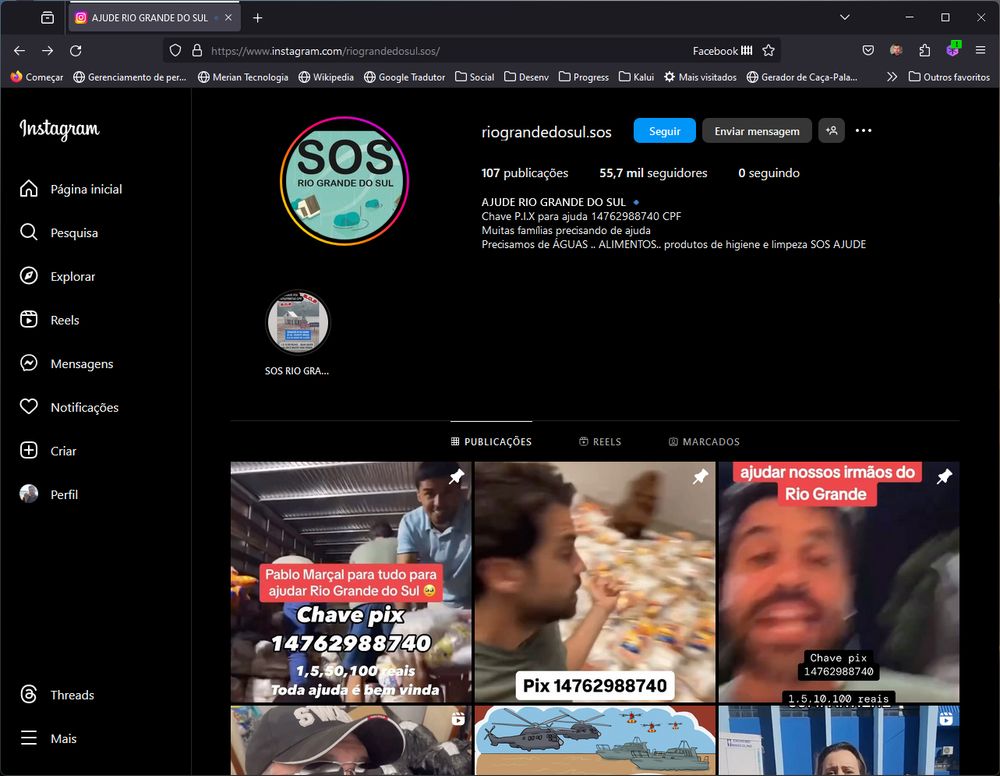
Task: Go forward in browser history
Action: [x=48, y=50]
